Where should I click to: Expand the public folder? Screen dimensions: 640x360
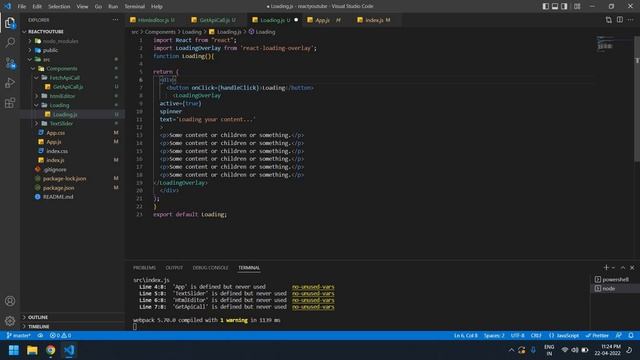(50, 50)
